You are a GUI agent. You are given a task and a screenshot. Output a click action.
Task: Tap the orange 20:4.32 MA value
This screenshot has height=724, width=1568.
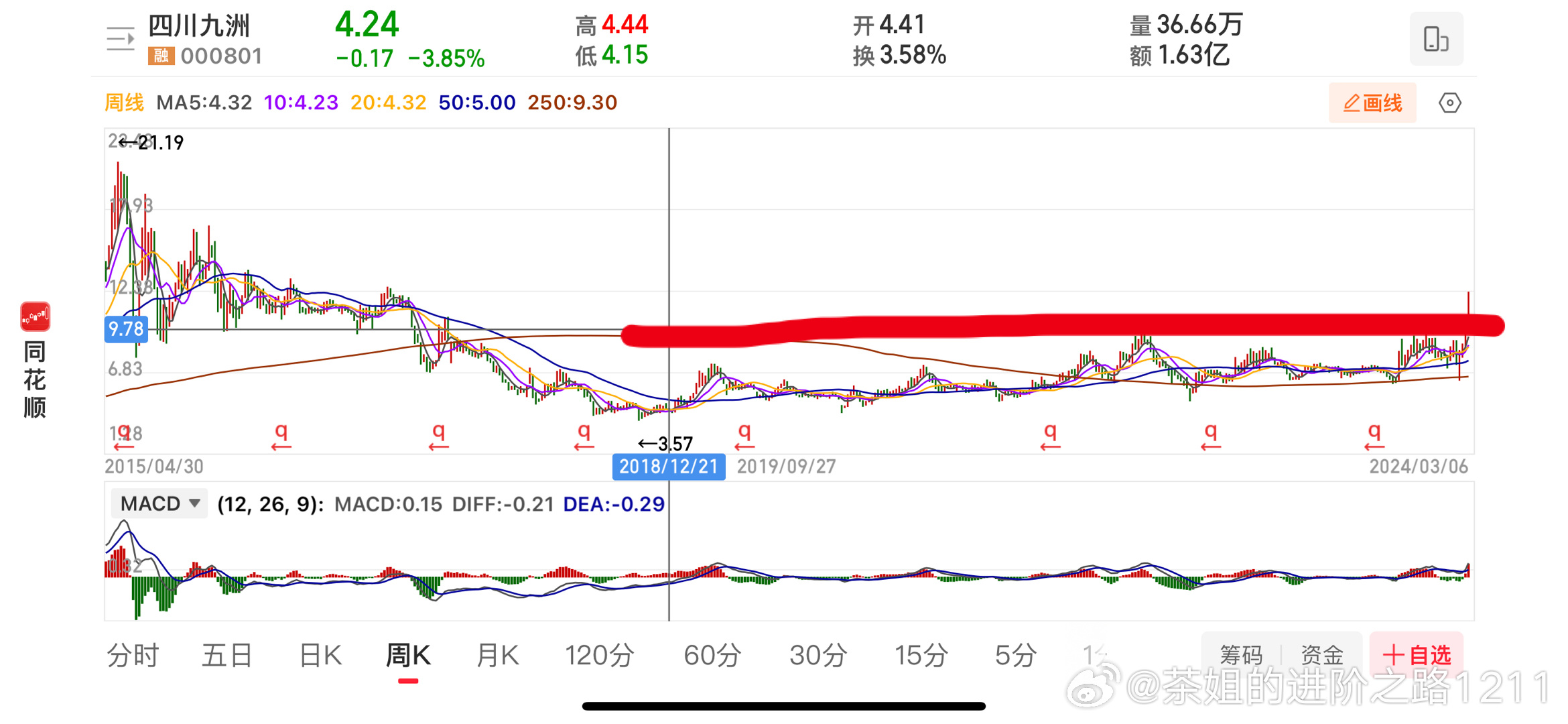tap(389, 103)
